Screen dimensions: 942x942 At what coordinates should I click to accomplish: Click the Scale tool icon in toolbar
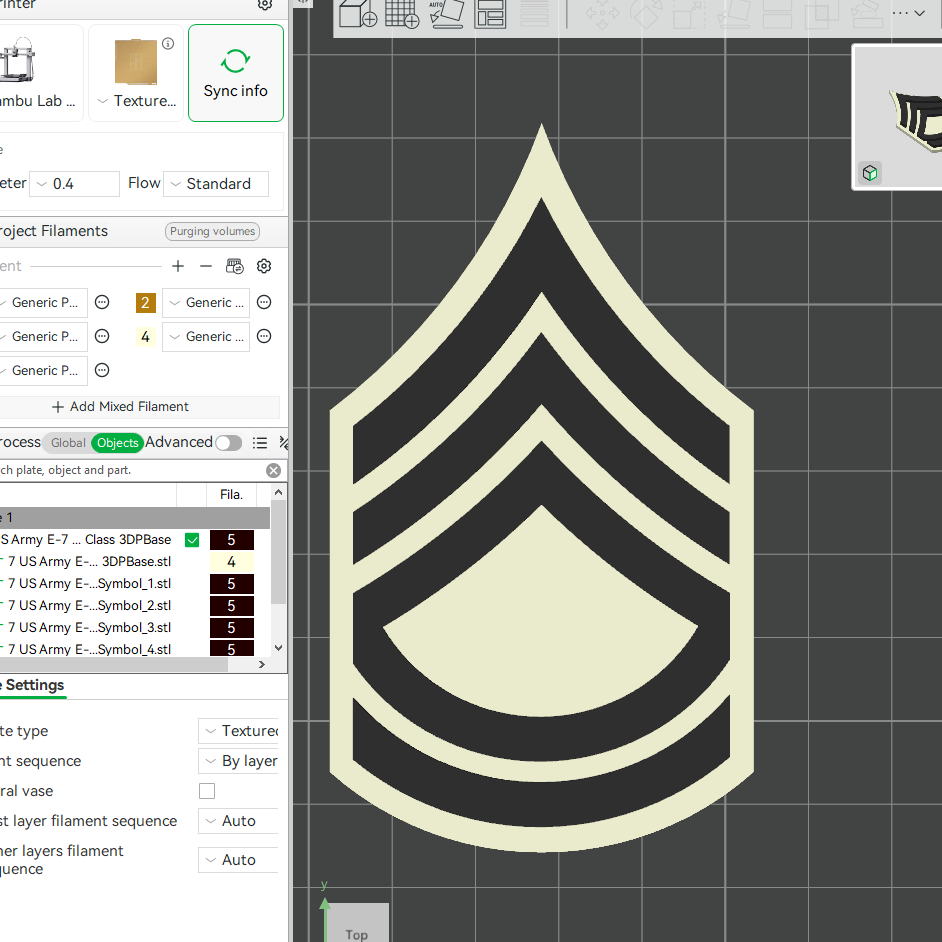690,14
